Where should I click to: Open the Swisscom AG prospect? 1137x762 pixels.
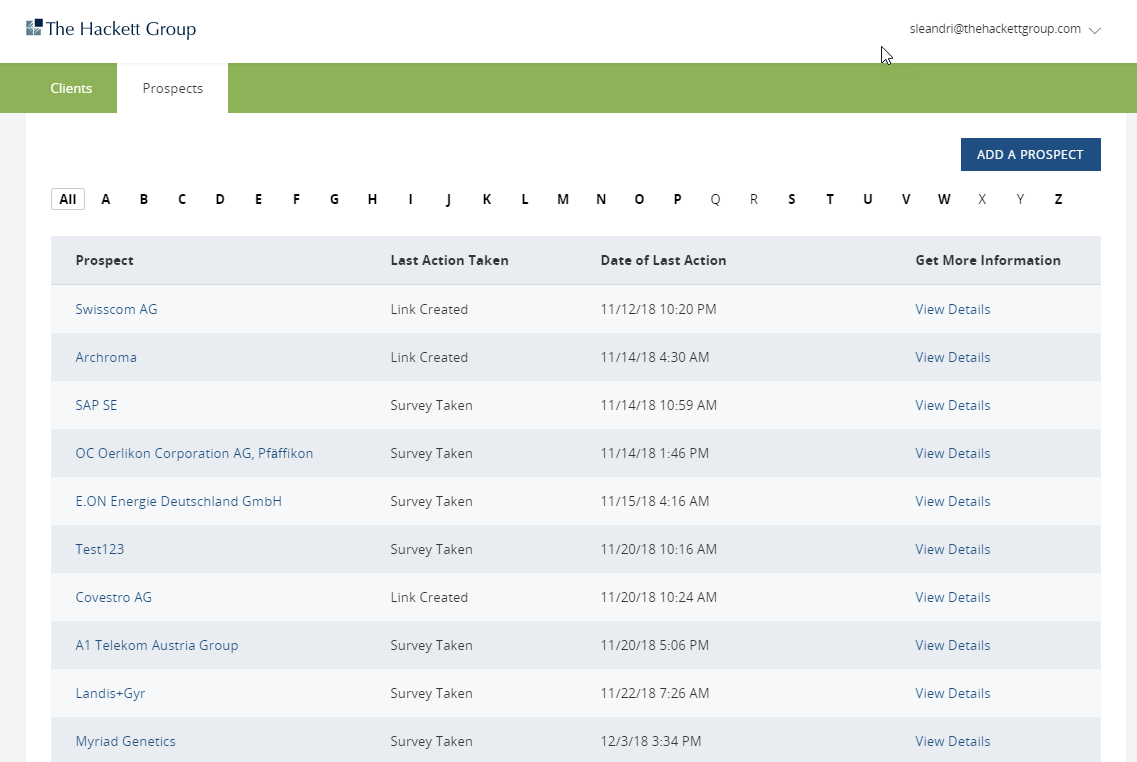(116, 309)
